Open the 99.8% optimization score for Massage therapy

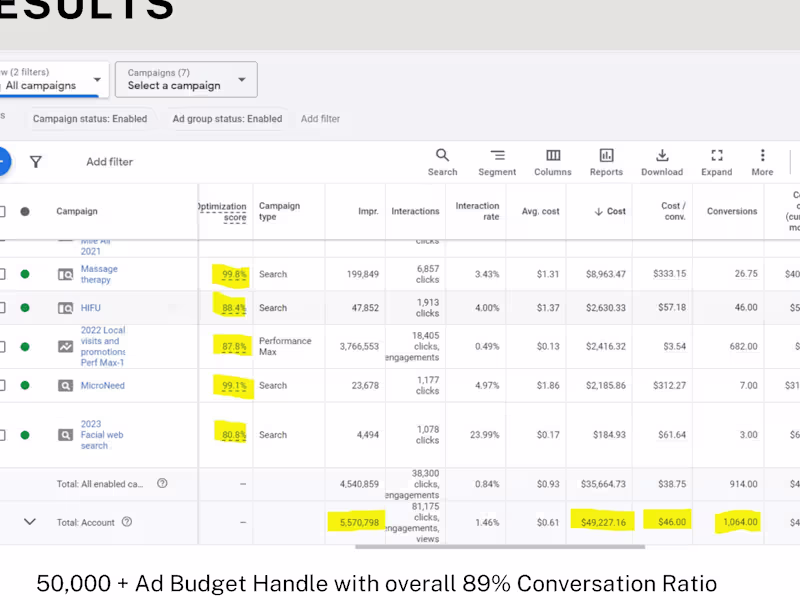[234, 274]
